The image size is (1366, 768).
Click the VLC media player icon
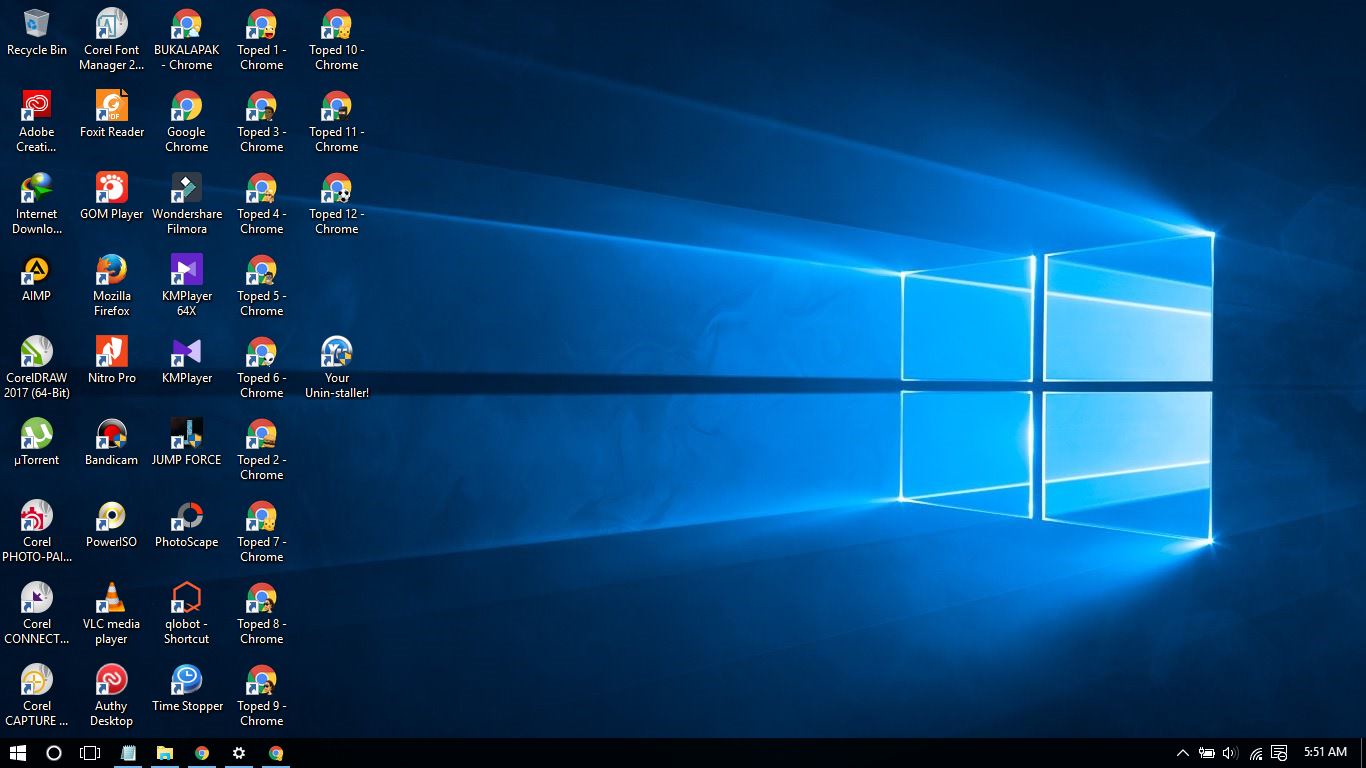coord(111,614)
